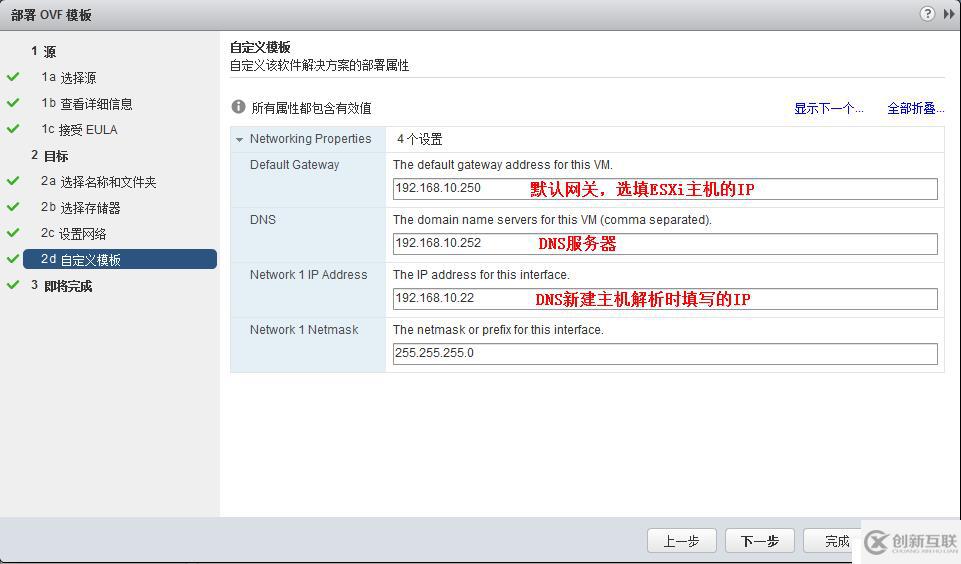Click the double-arrow expand icon in title bar

tap(949, 14)
